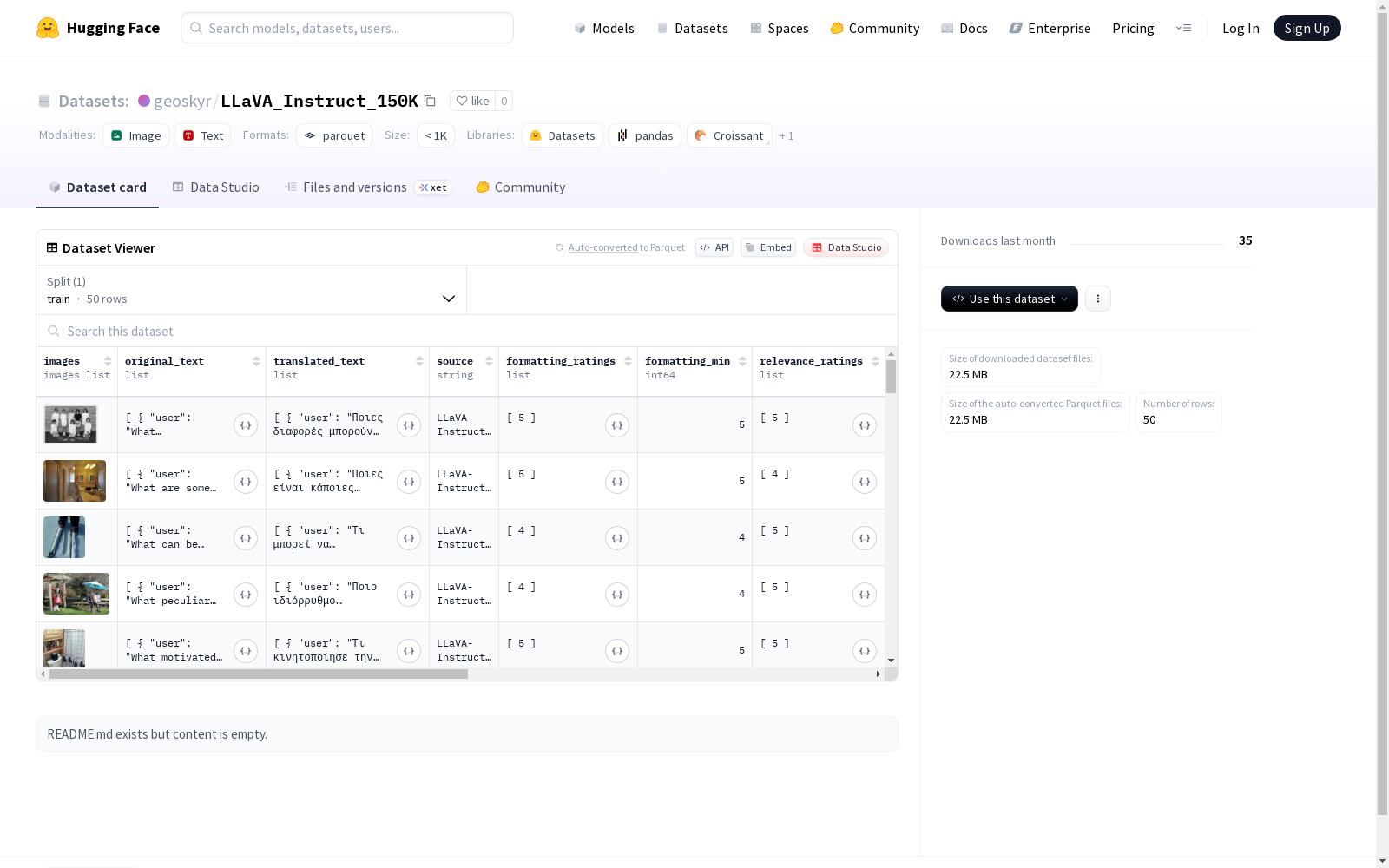Select the Text modality tag
Viewport: 1389px width, 868px height.
click(203, 135)
